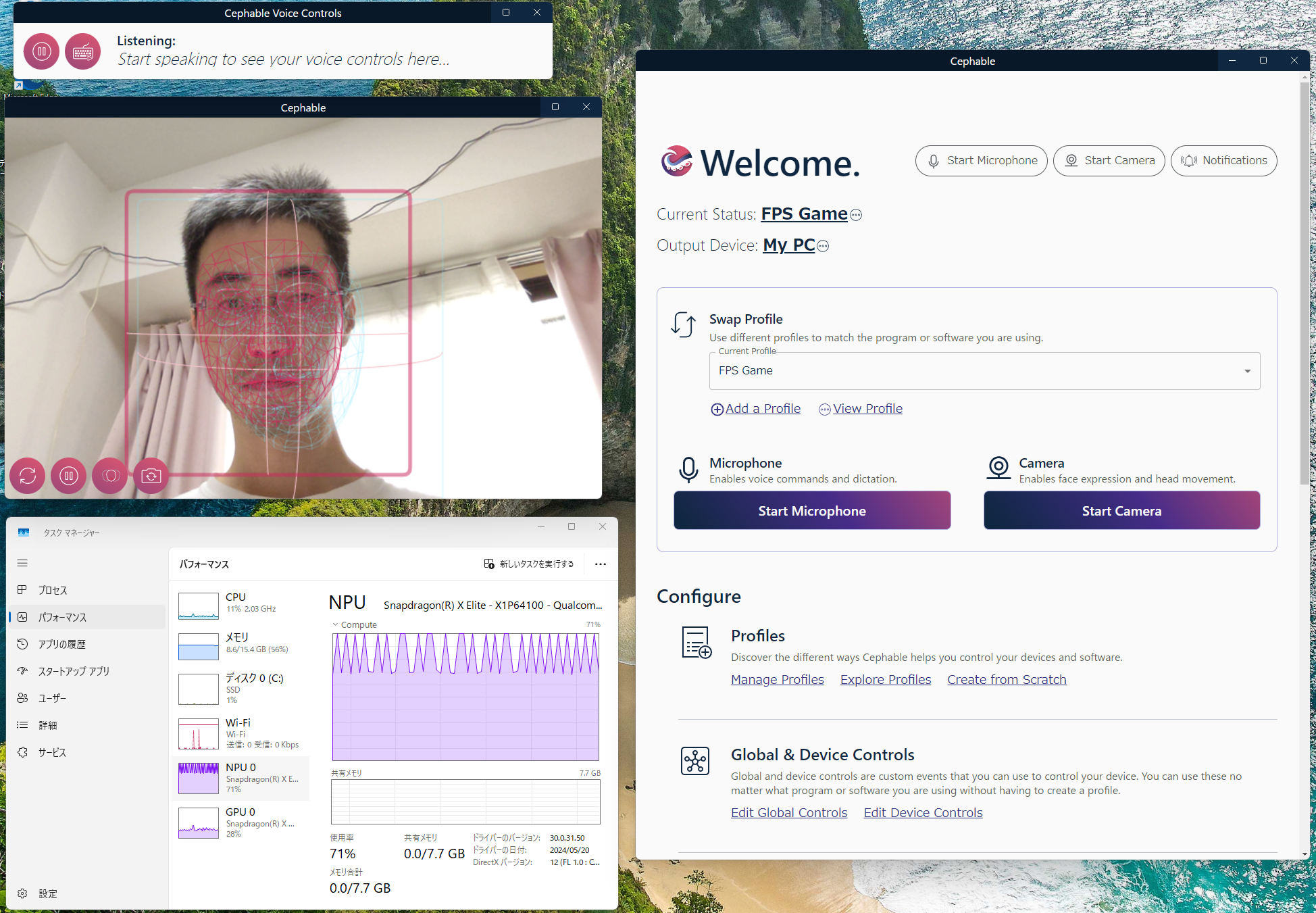Click the refresh icon on camera view
Screen dimensions: 1316x913
(28, 476)
